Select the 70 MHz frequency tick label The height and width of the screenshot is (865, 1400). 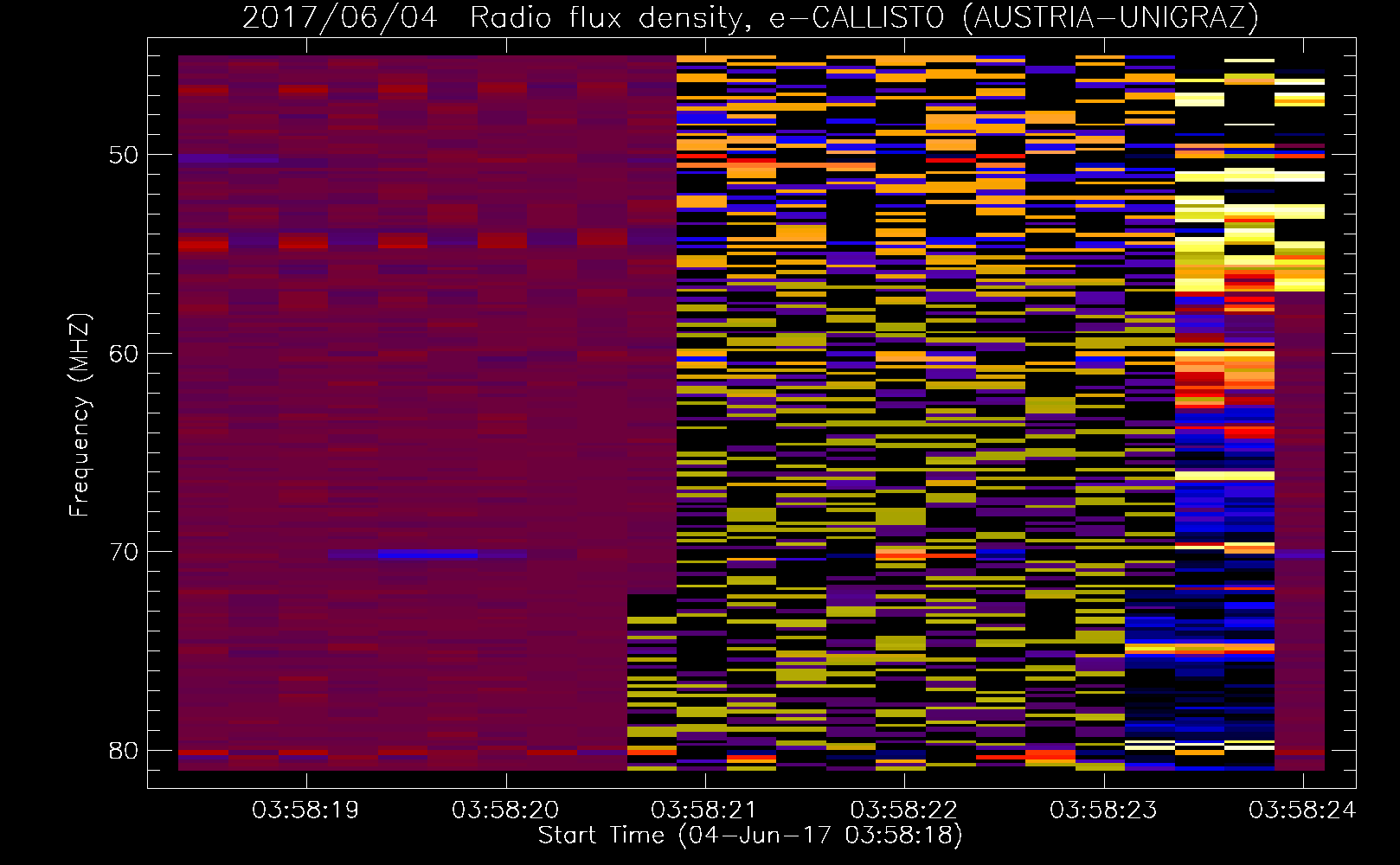124,552
